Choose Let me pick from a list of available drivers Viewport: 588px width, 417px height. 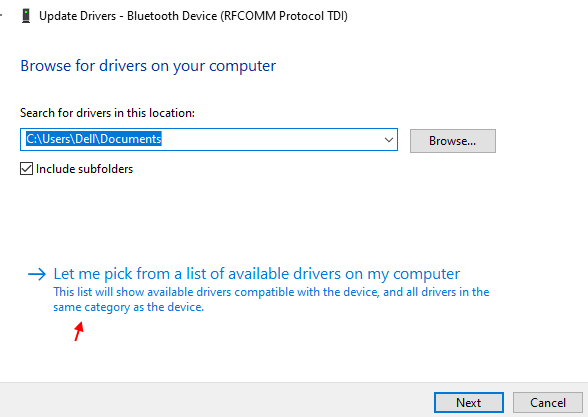(257, 274)
